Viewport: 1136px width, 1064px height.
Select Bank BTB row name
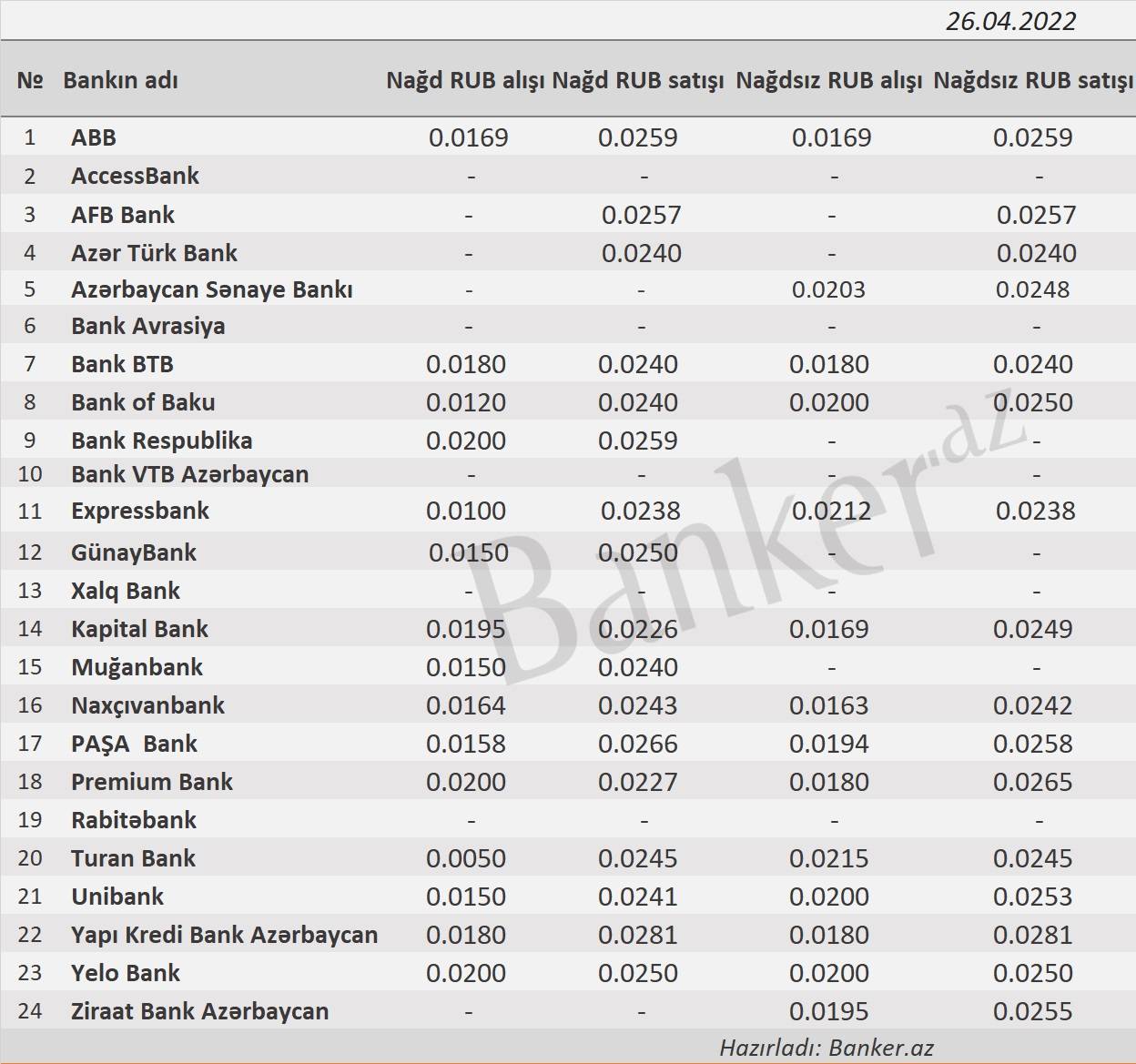[122, 364]
